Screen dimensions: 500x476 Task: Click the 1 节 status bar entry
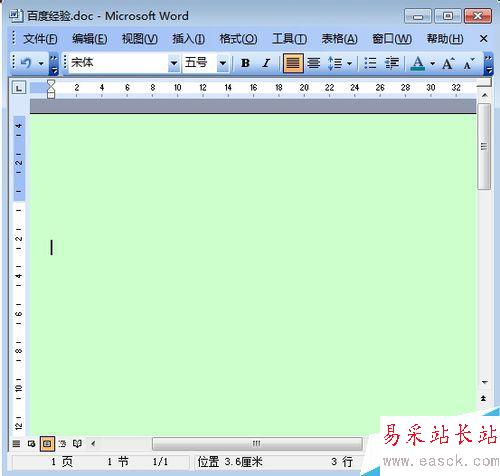[118, 462]
